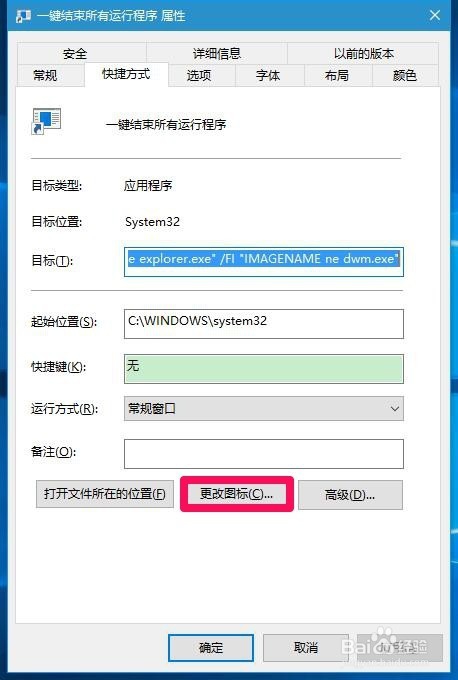Open the 选项 tab
458x680 pixels.
coord(199,75)
